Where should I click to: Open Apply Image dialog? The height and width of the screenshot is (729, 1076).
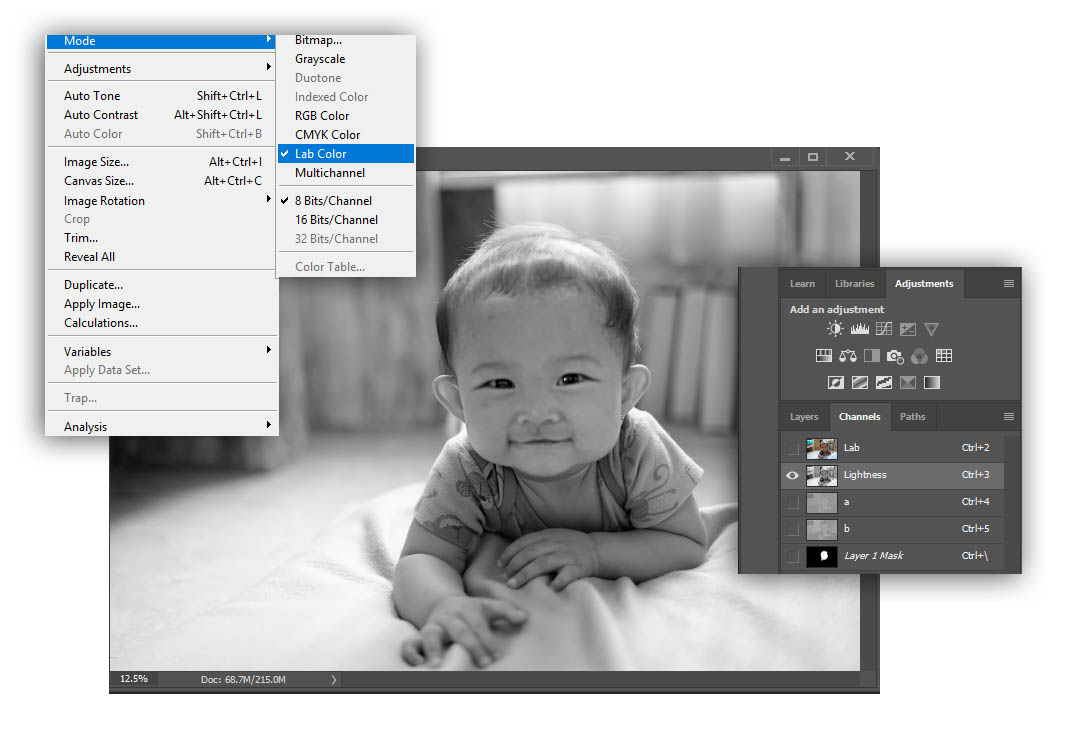coord(162,304)
